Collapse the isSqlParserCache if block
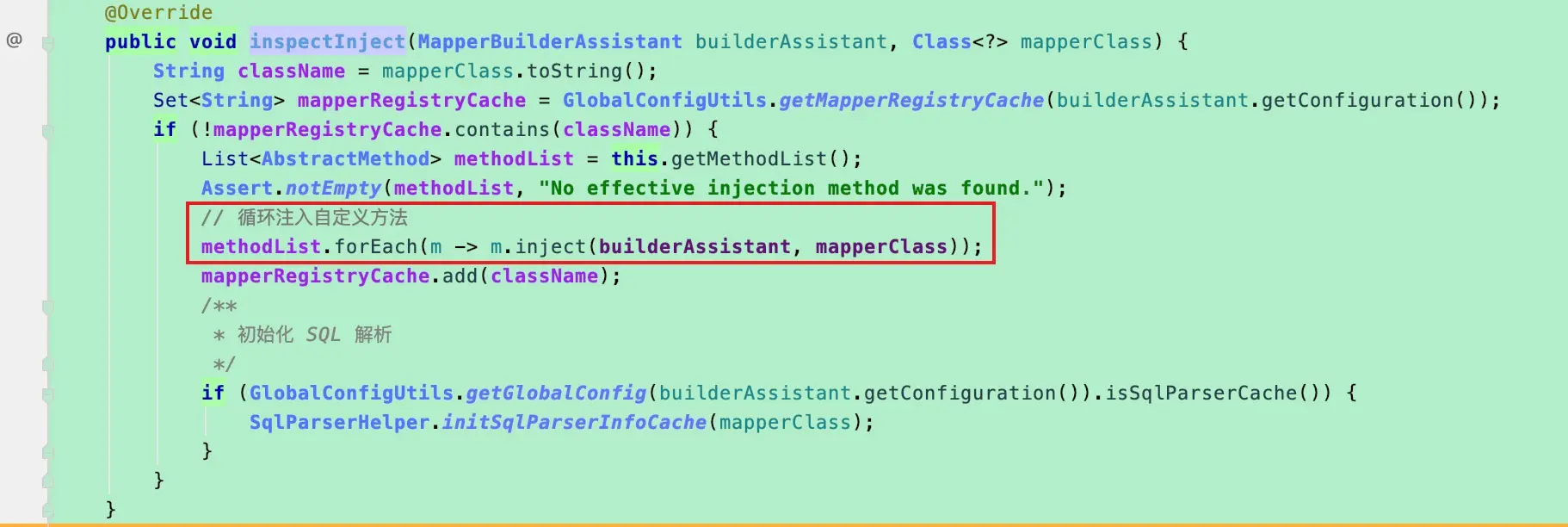Viewport: 1568px width, 527px height. pos(48,394)
